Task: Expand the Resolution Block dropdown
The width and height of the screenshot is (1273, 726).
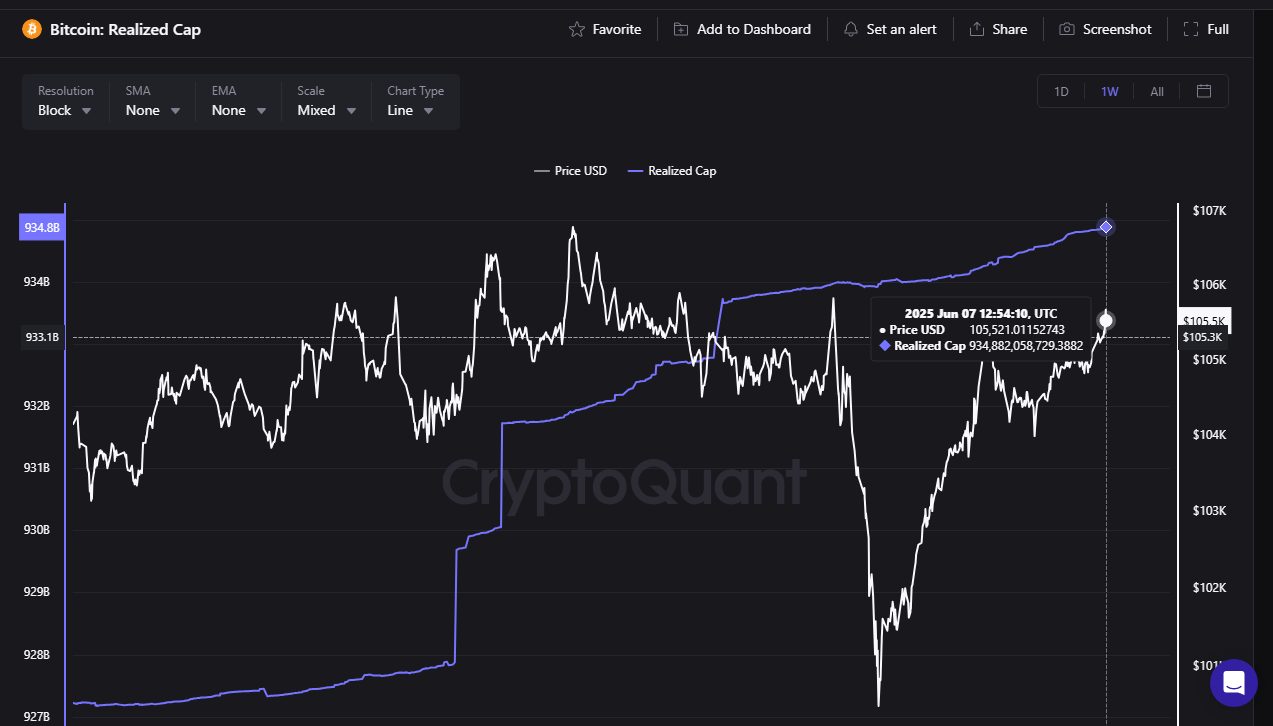Action: pyautogui.click(x=65, y=110)
